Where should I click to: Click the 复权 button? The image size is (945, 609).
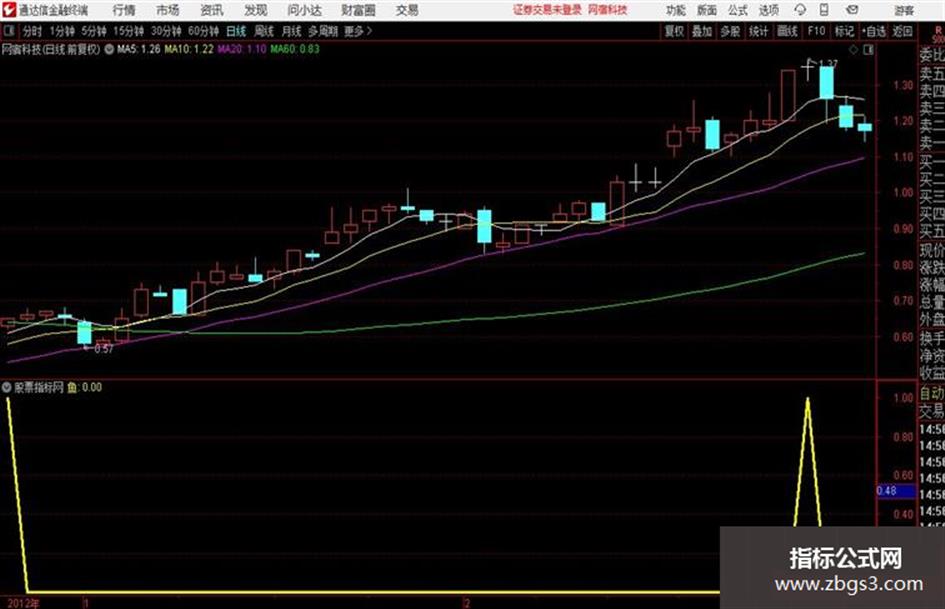pyautogui.click(x=674, y=31)
